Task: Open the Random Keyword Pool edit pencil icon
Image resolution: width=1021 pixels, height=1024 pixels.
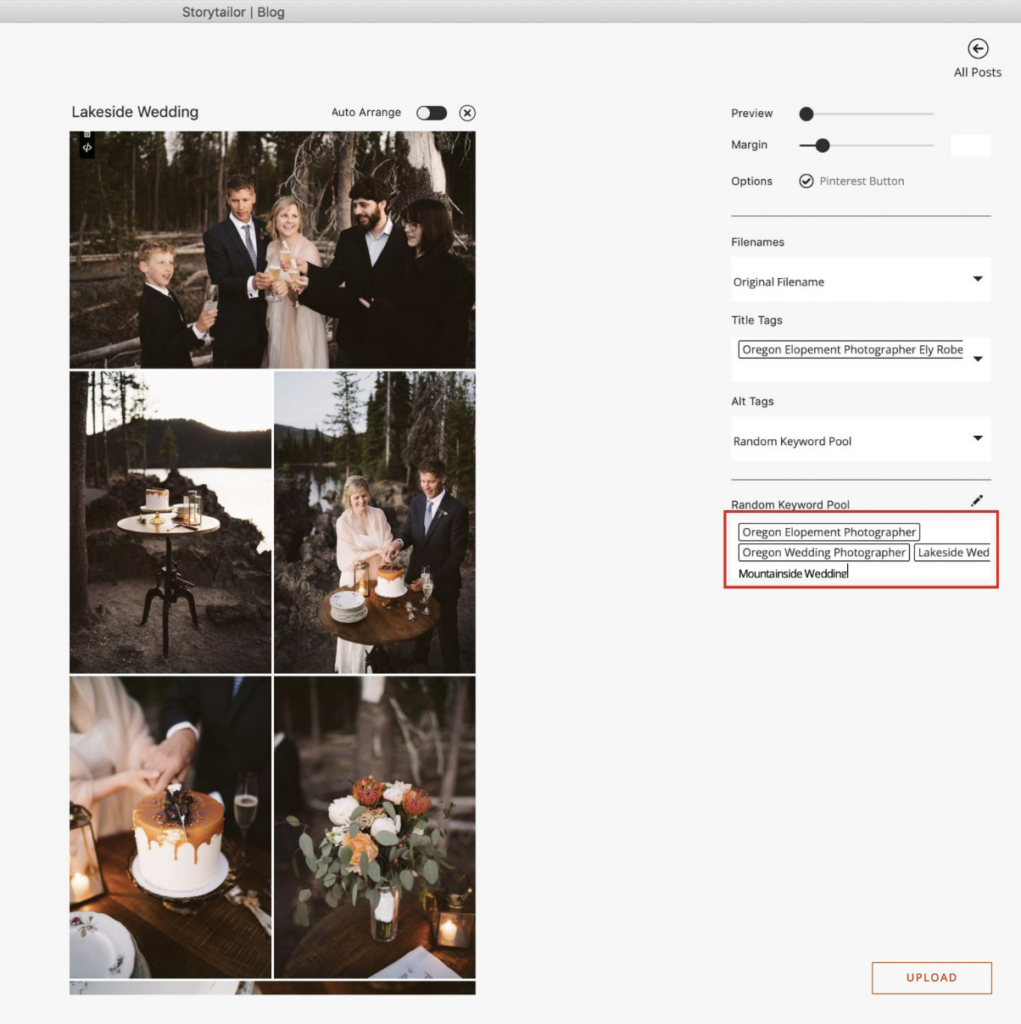Action: [x=979, y=500]
